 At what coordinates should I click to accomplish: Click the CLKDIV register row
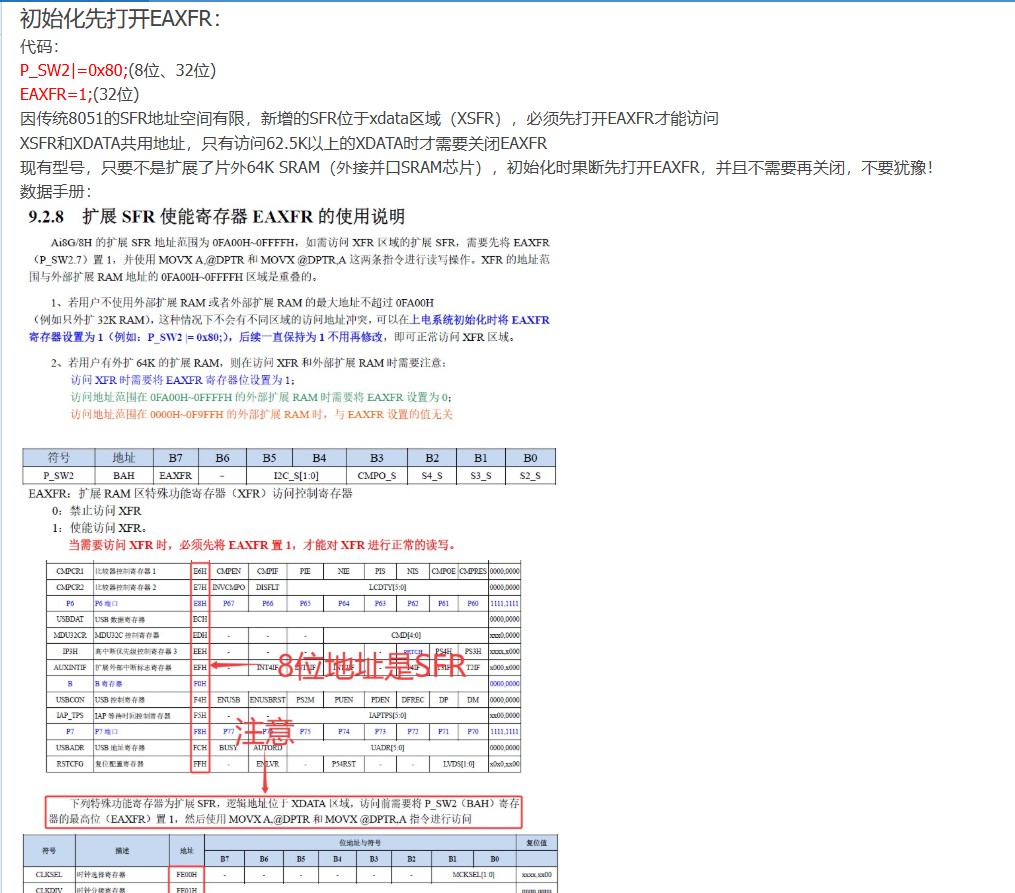click(100, 889)
